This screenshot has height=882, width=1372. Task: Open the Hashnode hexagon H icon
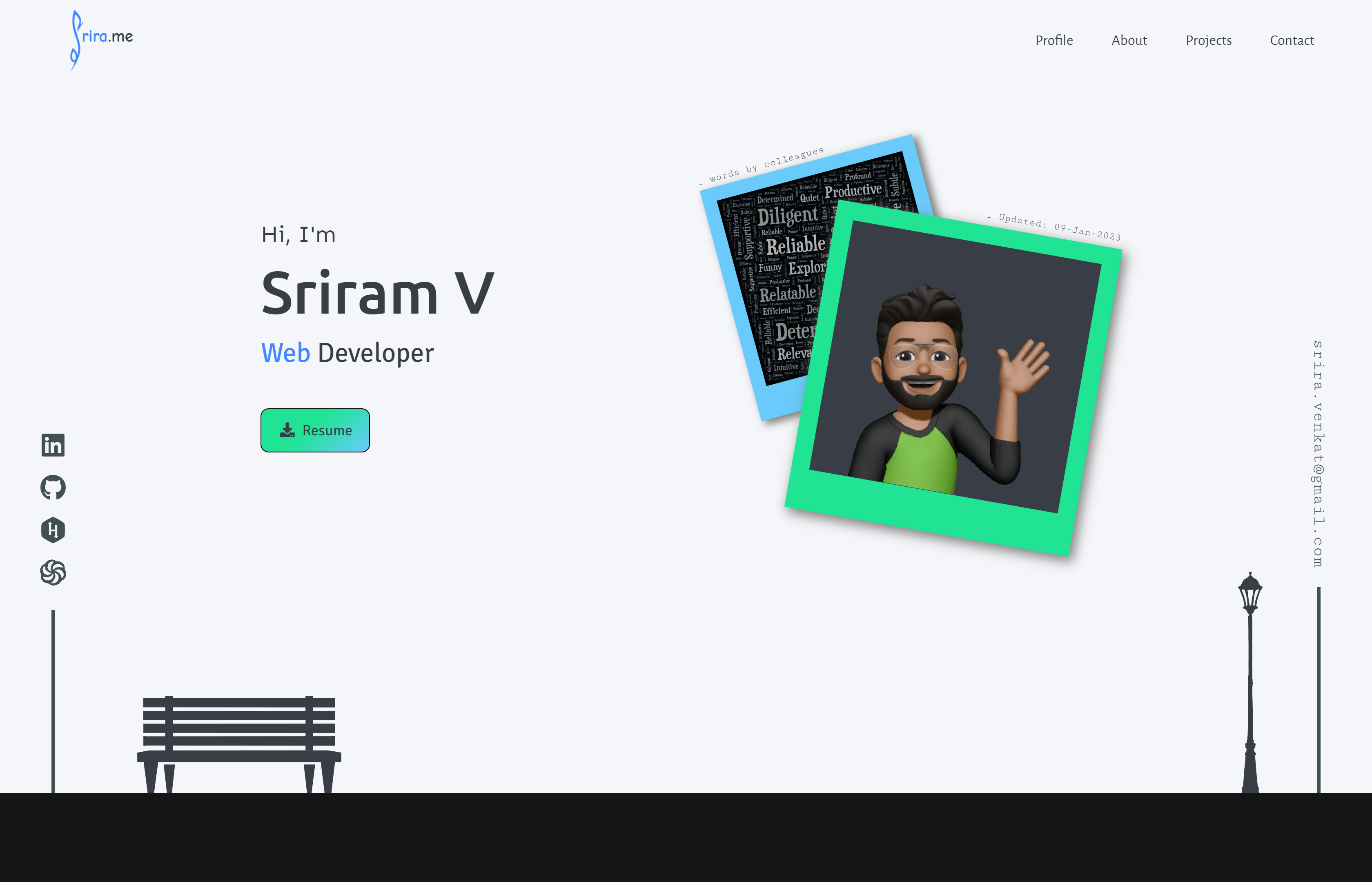coord(53,530)
